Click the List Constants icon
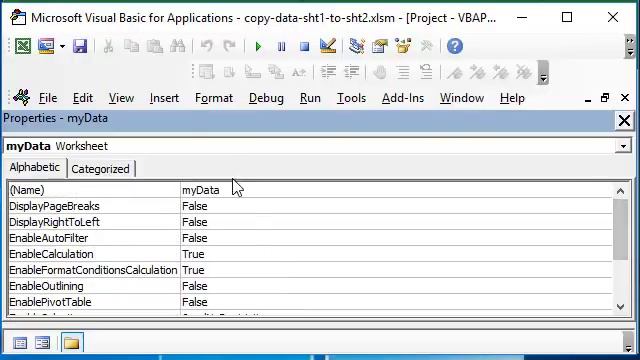This screenshot has width=640, height=360. coord(229,72)
